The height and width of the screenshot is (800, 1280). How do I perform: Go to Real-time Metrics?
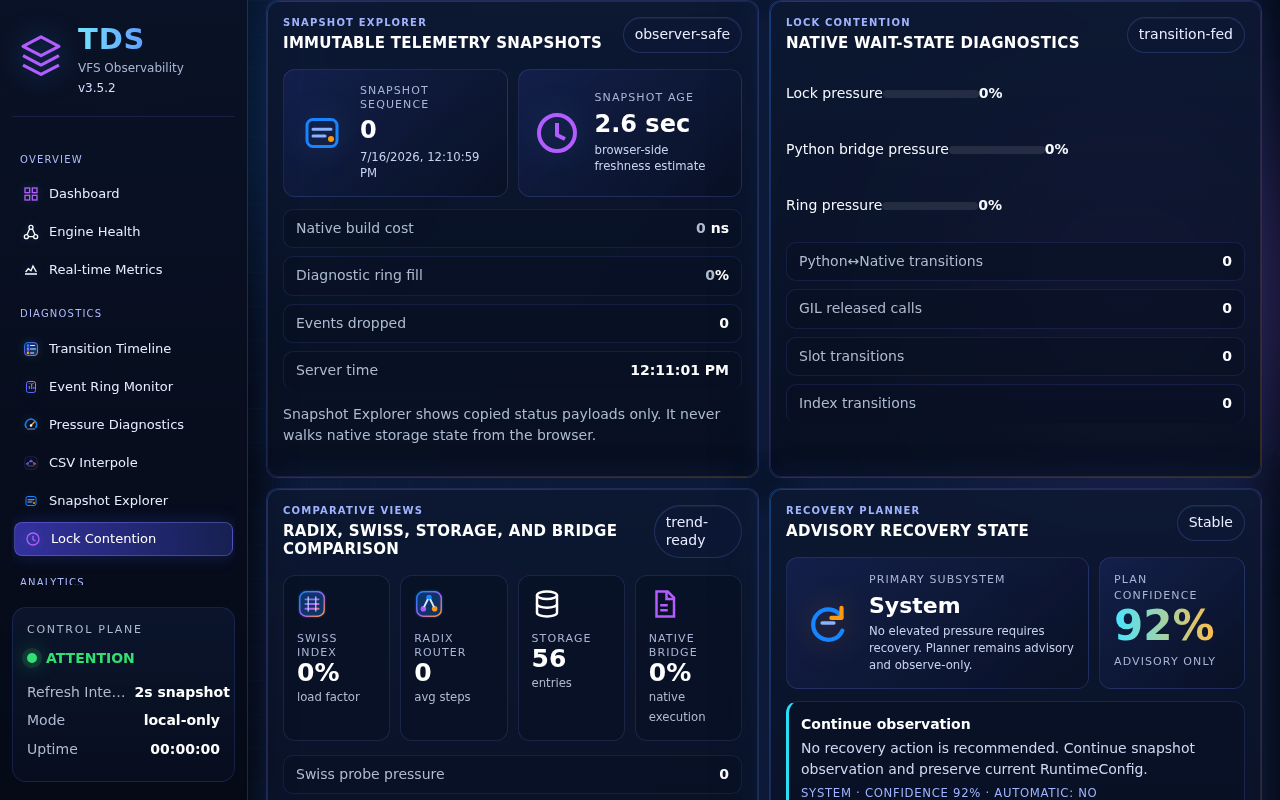tap(123, 270)
